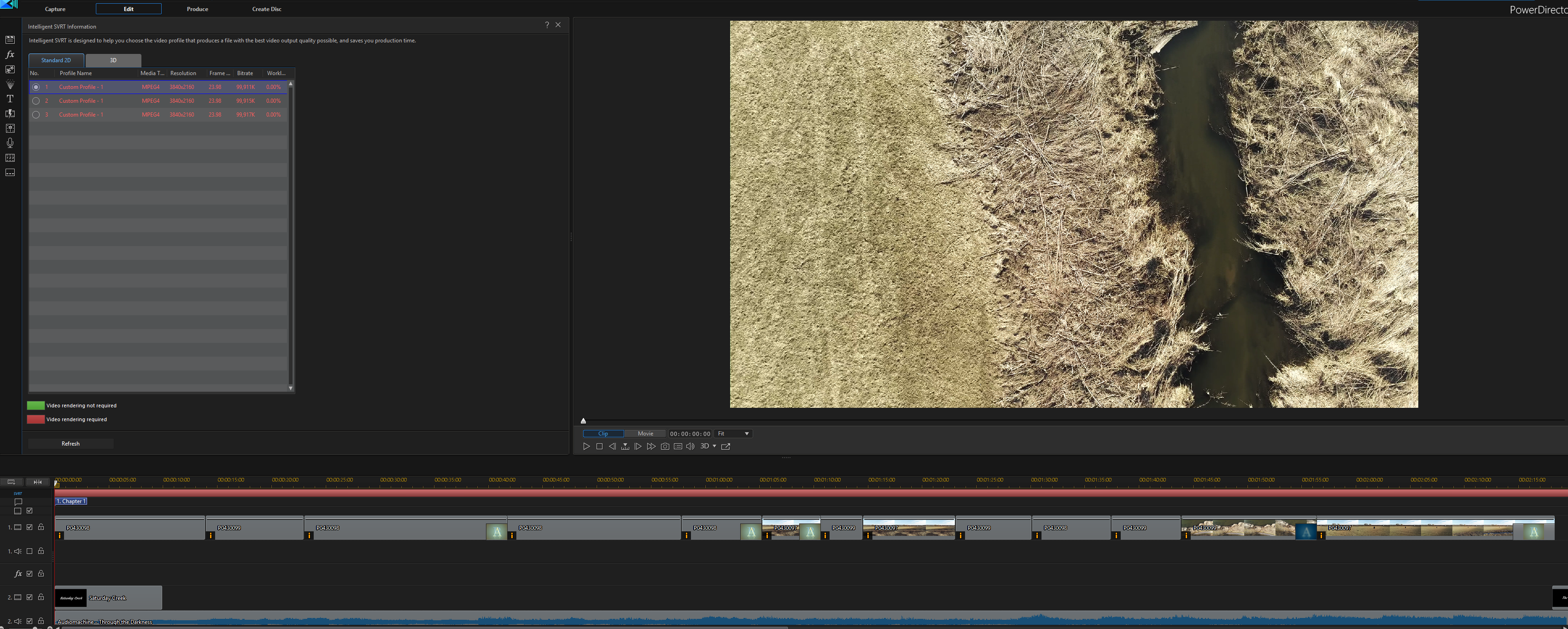This screenshot has height=629, width=1568.
Task: Switch preview to Movie mode
Action: pos(645,434)
